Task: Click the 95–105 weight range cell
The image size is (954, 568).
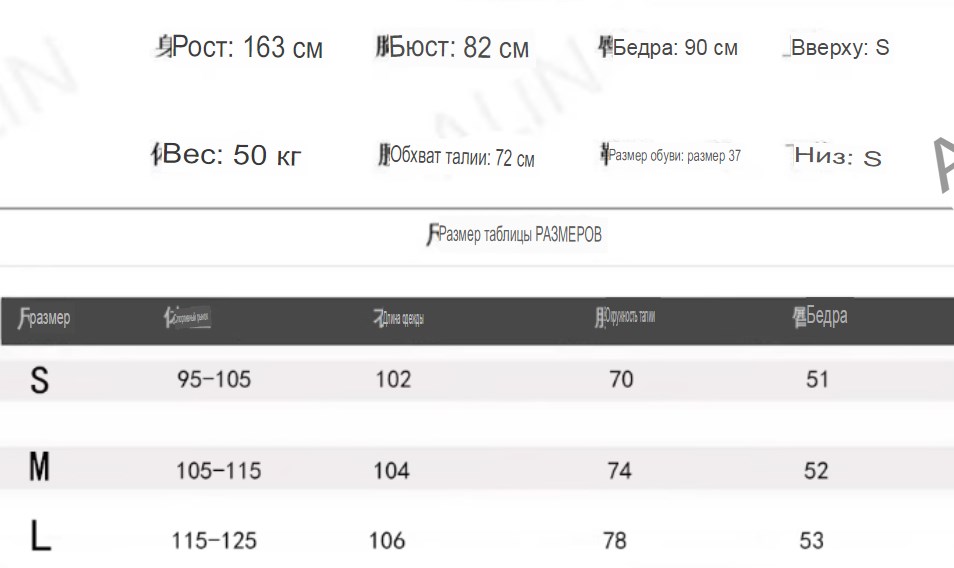Action: [x=214, y=379]
